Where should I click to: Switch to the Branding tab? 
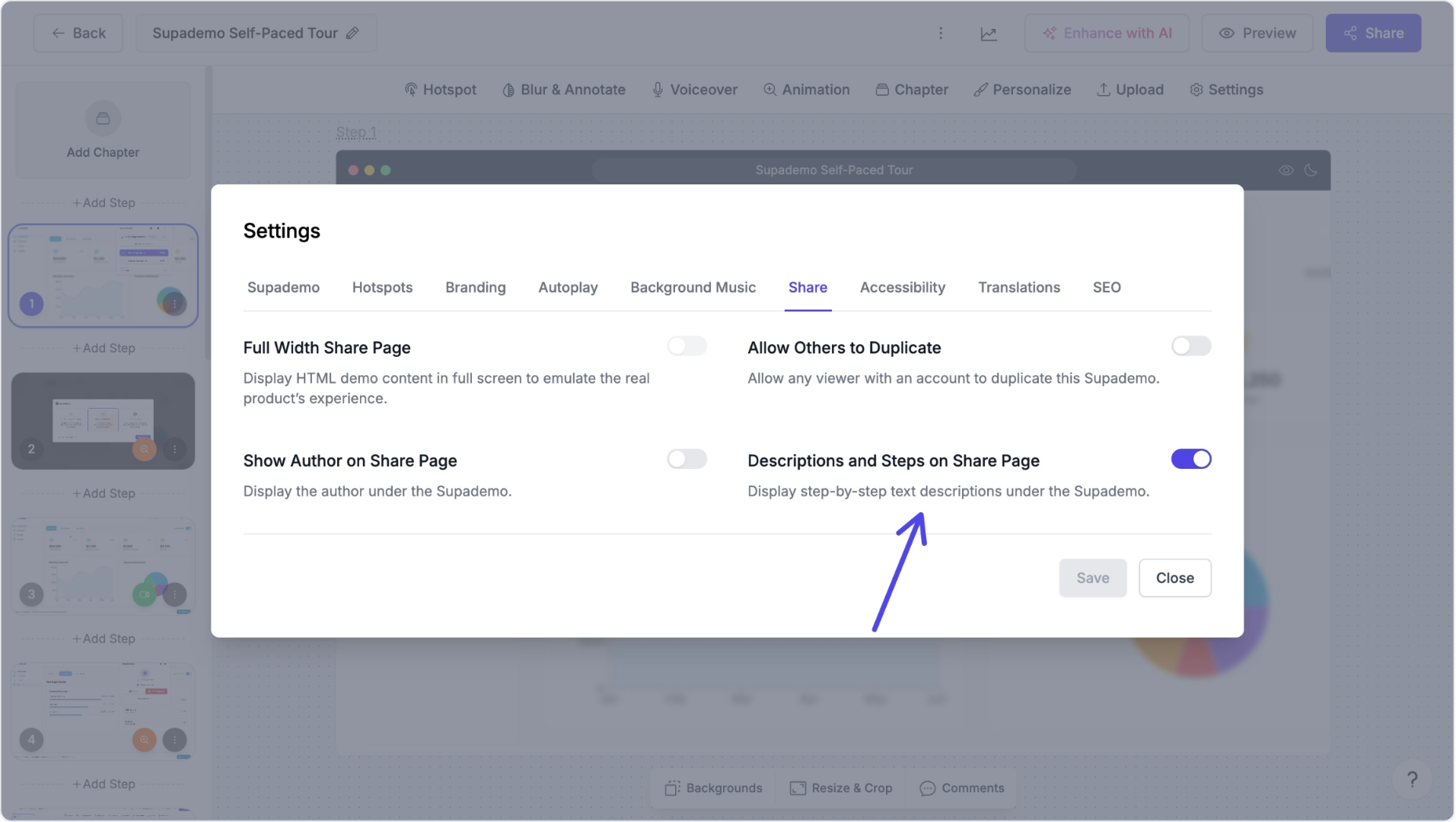475,288
